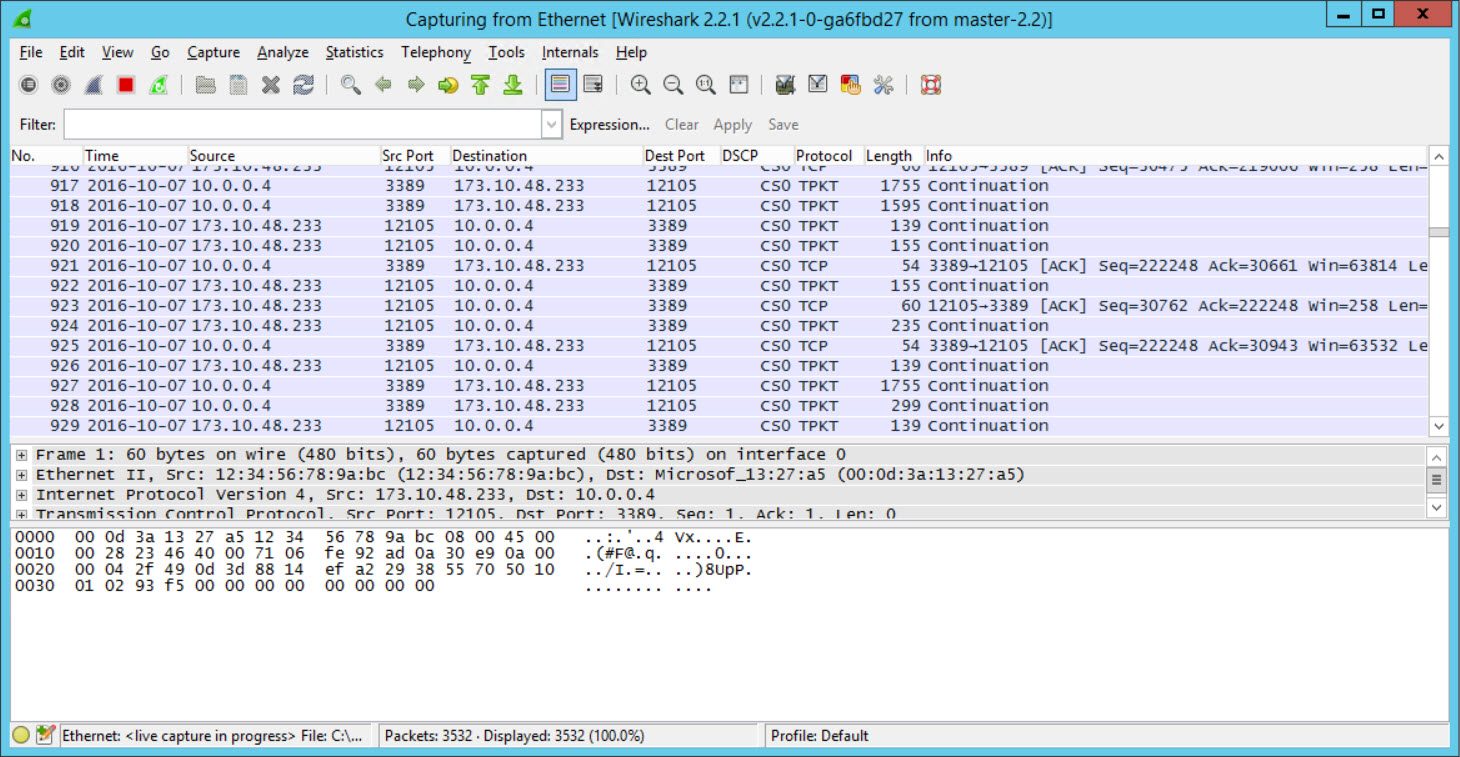Find a packet with magnifier icon
The image size is (1460, 757).
point(350,85)
